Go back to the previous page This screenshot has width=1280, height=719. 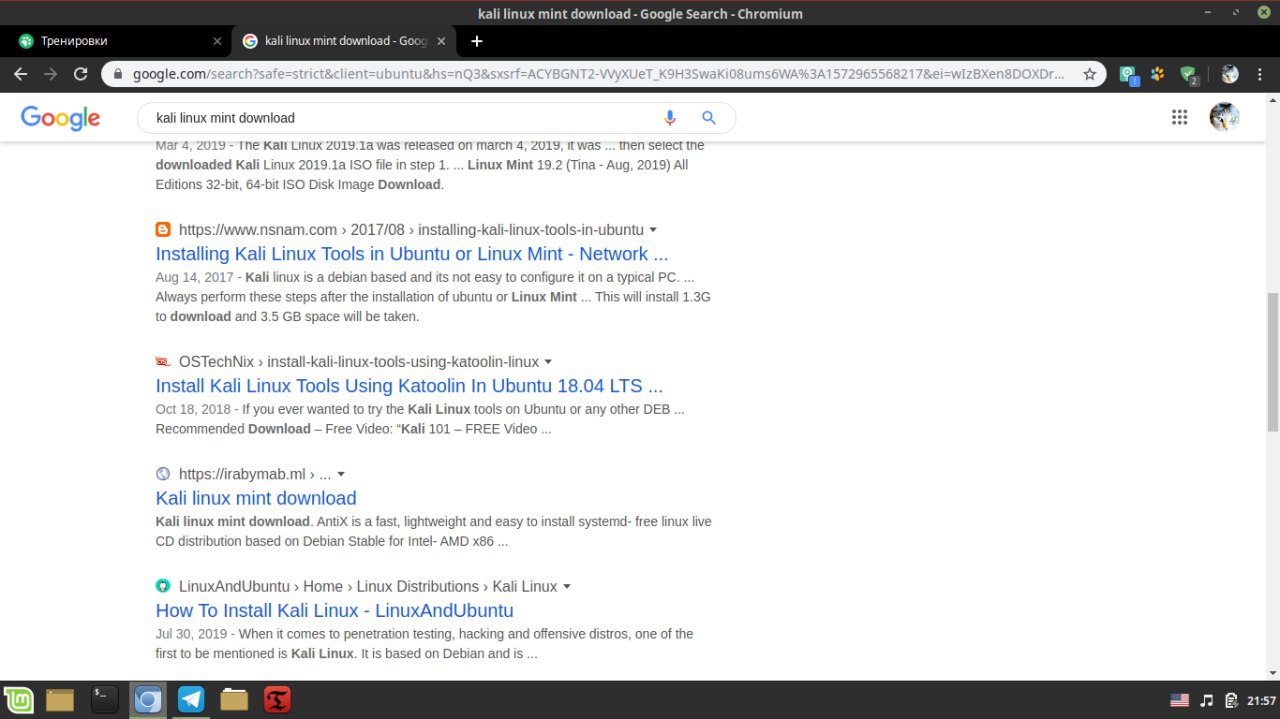(x=21, y=74)
